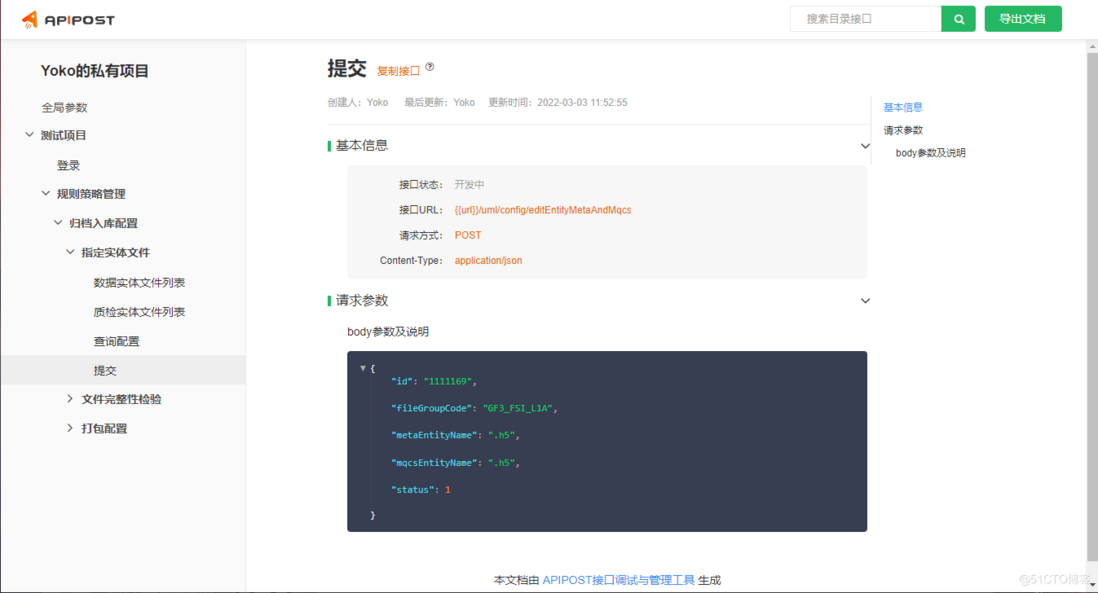Jump to 基本信息 in the outline
Image resolution: width=1098 pixels, height=593 pixels.
(x=903, y=107)
